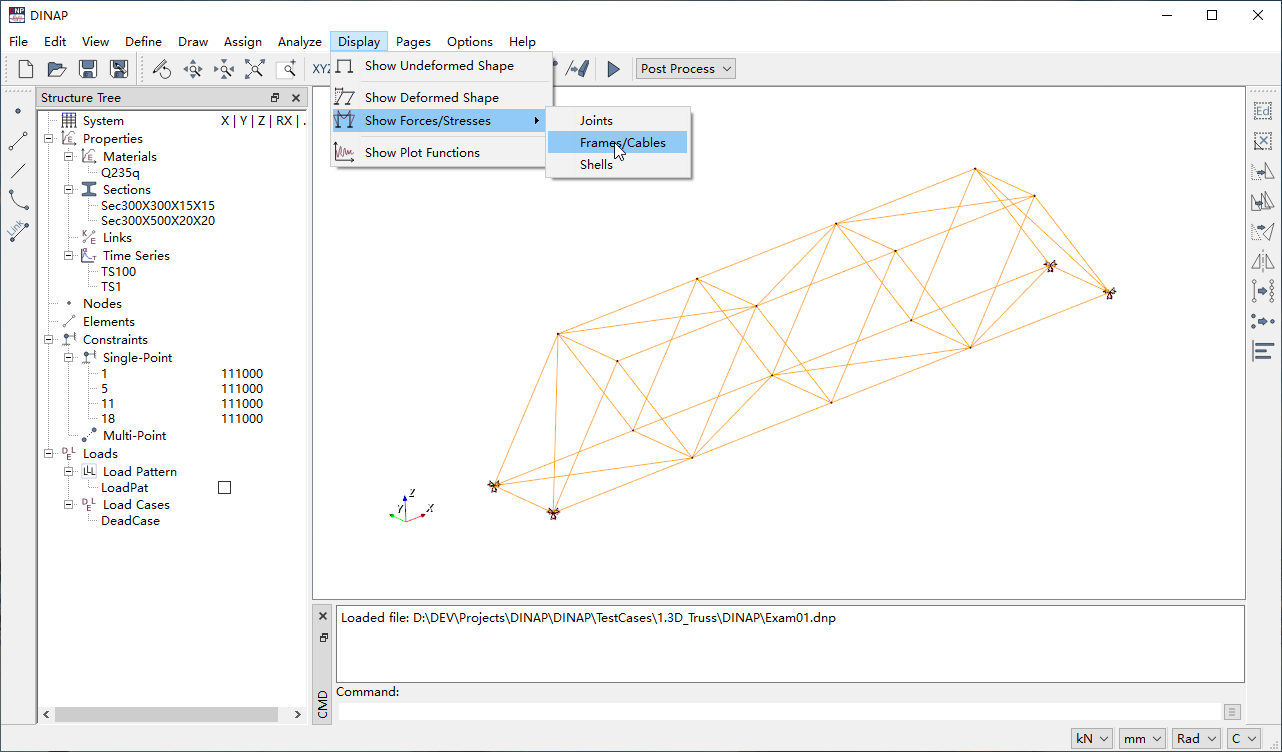Image resolution: width=1282 pixels, height=752 pixels.
Task: Select the Link drawing tool in left sidebar
Action: click(x=18, y=231)
